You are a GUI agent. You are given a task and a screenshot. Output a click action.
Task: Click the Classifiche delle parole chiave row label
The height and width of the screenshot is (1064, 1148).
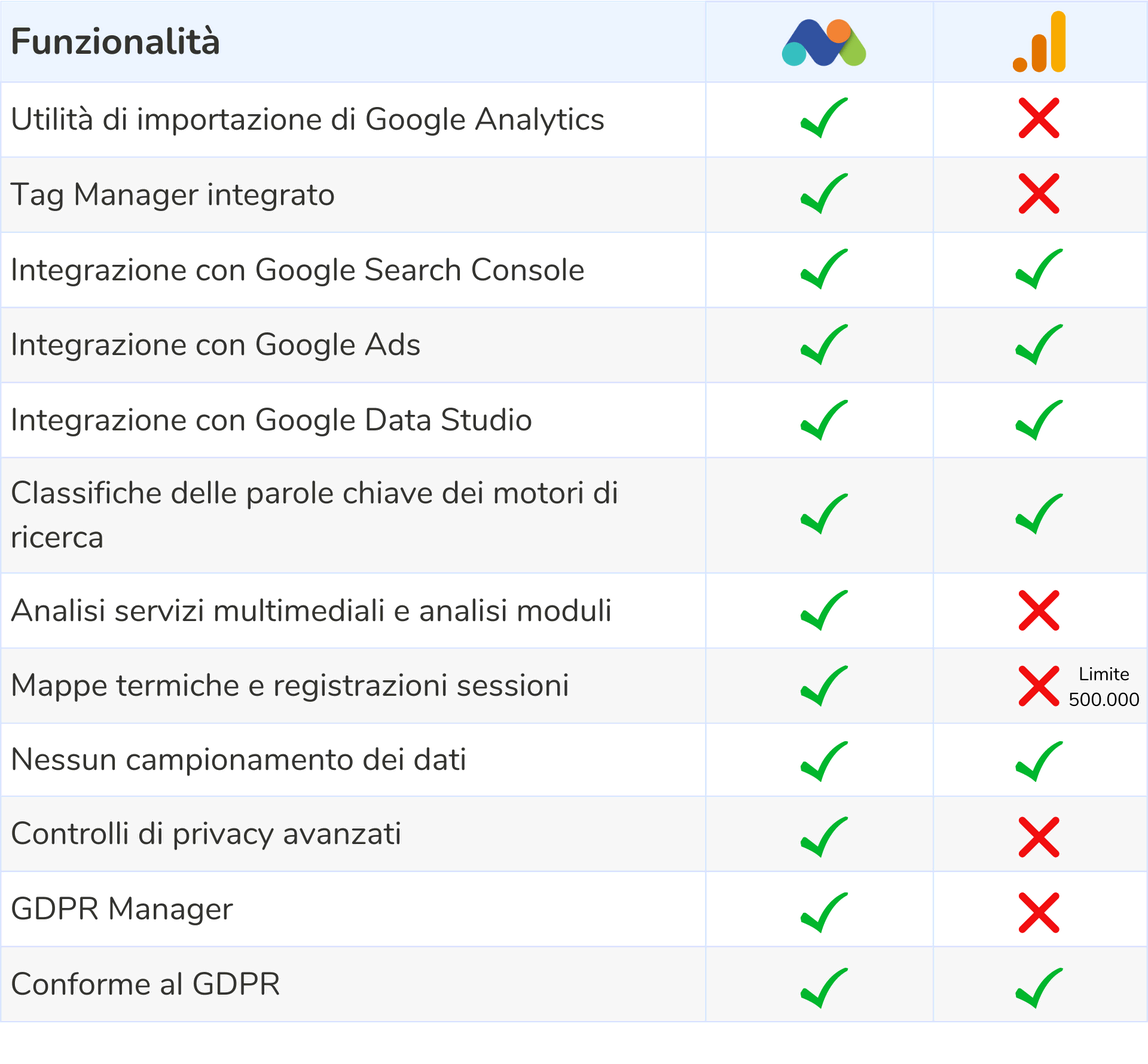tap(314, 516)
